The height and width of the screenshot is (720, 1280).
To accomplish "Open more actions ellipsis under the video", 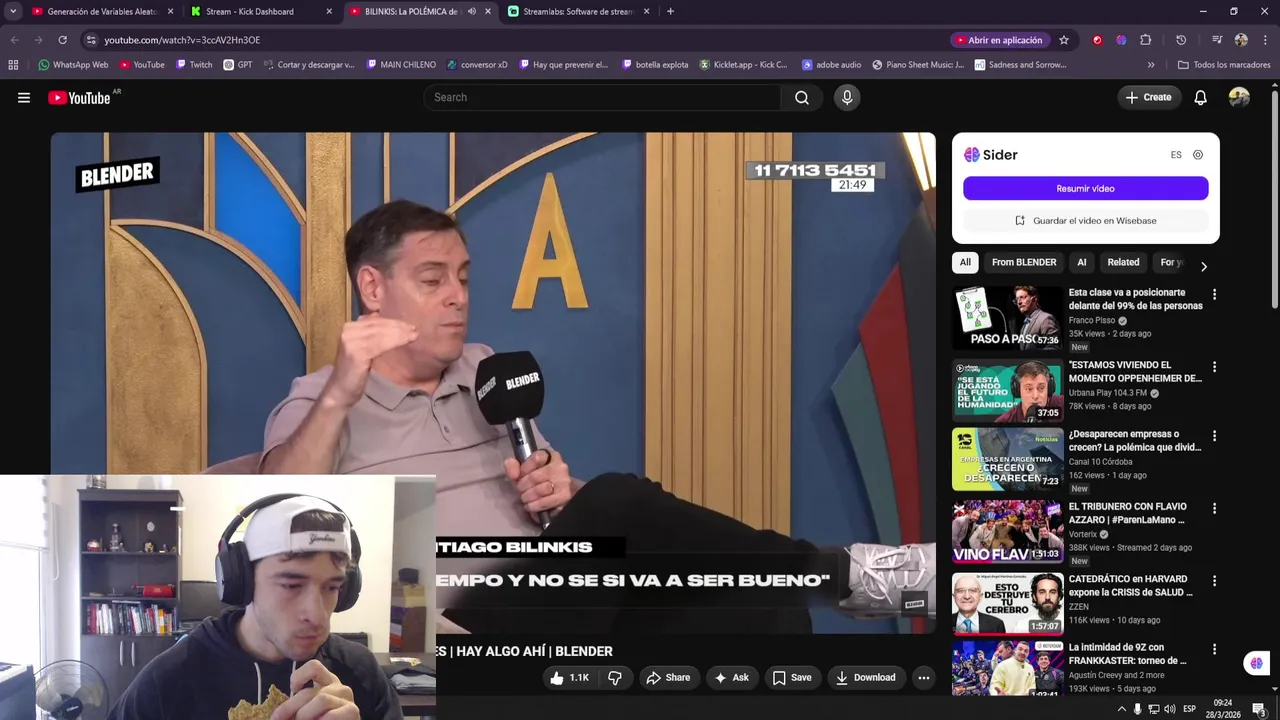I will [924, 678].
